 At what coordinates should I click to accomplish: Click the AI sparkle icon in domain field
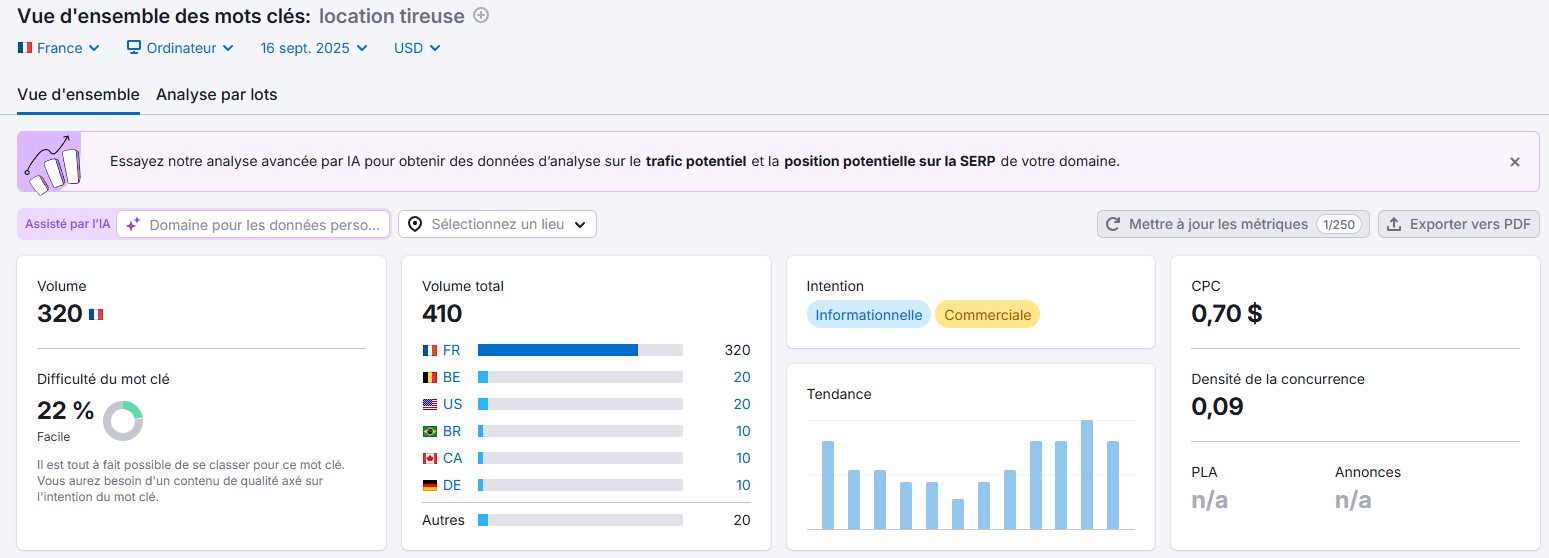133,225
